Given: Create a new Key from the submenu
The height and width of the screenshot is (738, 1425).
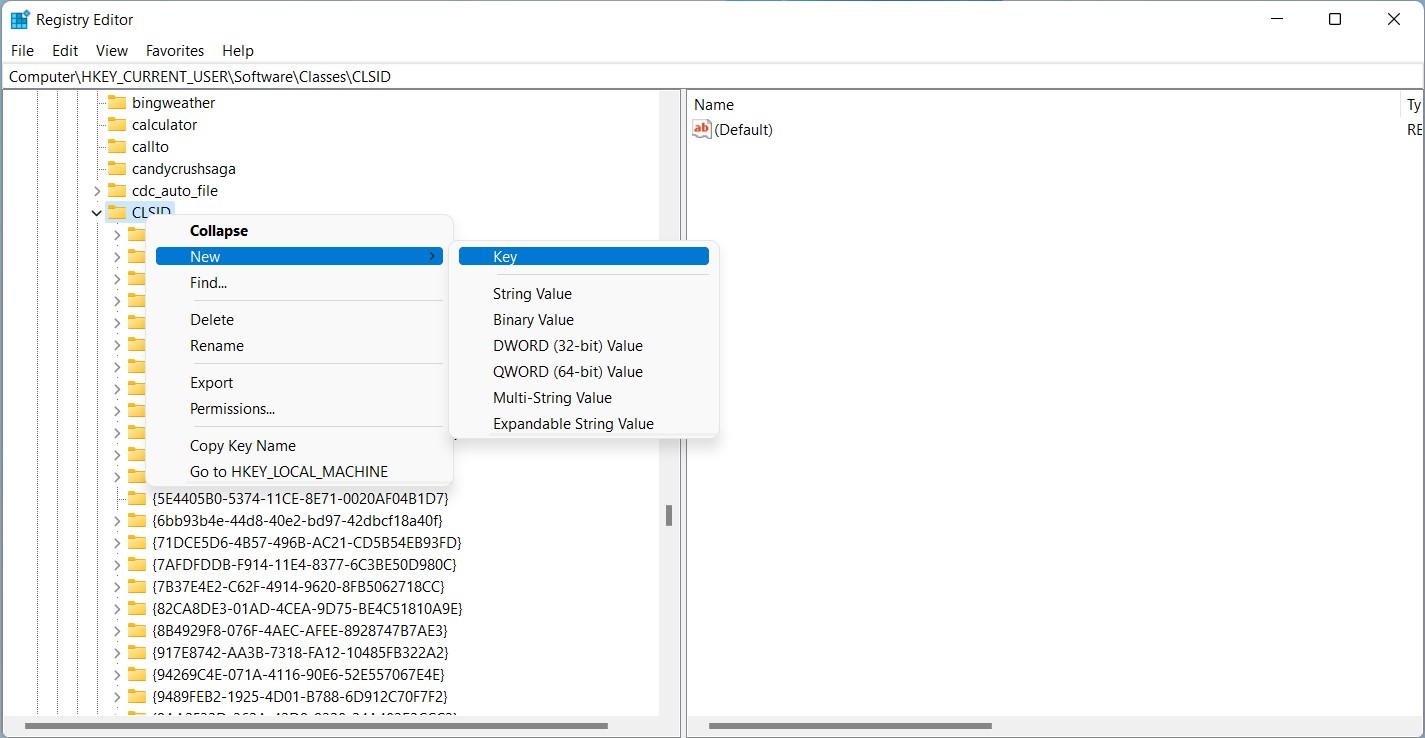Looking at the screenshot, I should [x=584, y=257].
